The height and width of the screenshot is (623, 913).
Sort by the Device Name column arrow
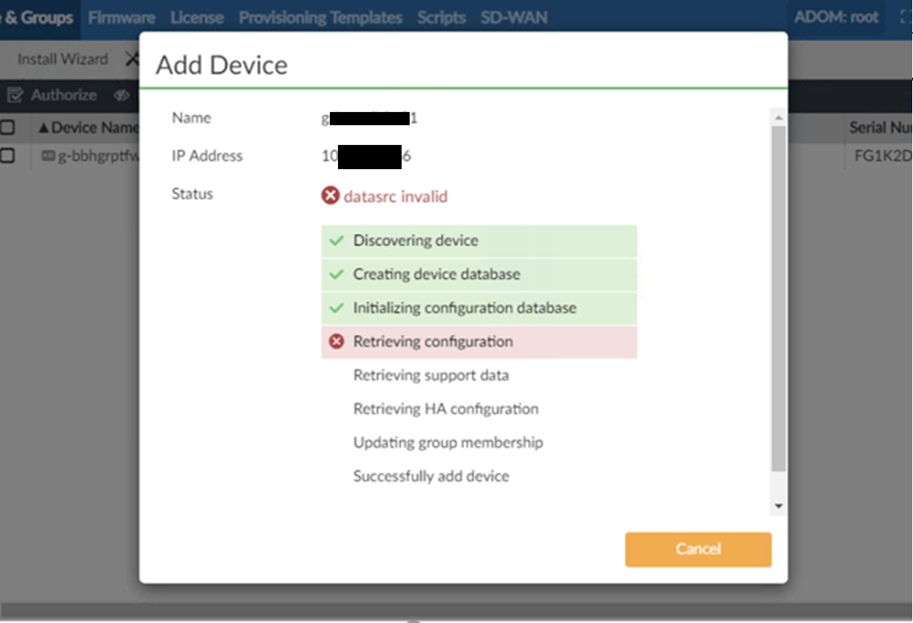pyautogui.click(x=43, y=127)
